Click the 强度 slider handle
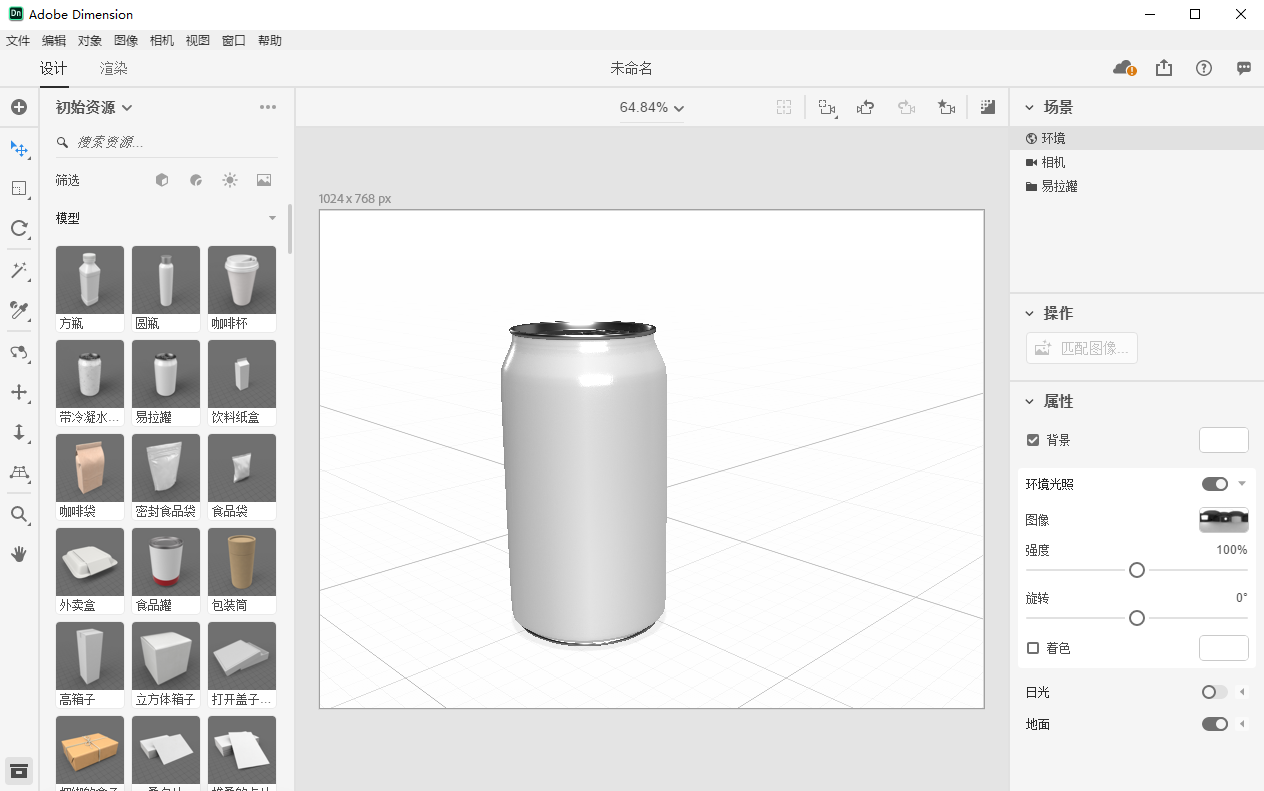This screenshot has width=1264, height=791. pyautogui.click(x=1136, y=570)
